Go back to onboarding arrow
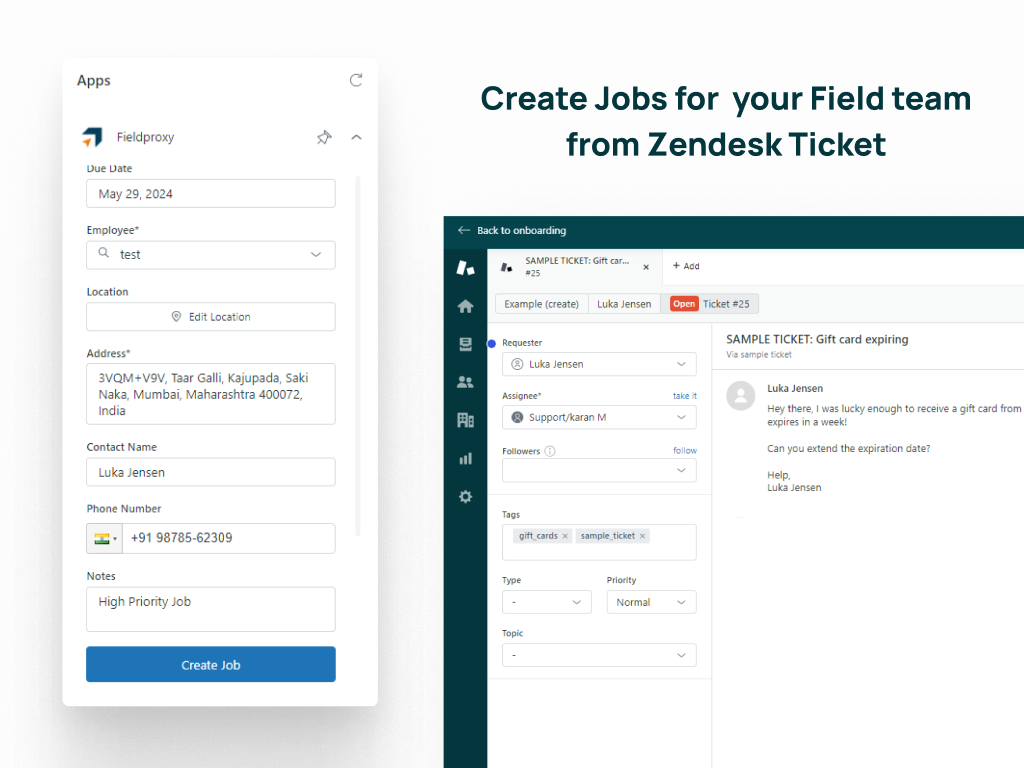Screen dimensions: 1024x768 pos(464,230)
